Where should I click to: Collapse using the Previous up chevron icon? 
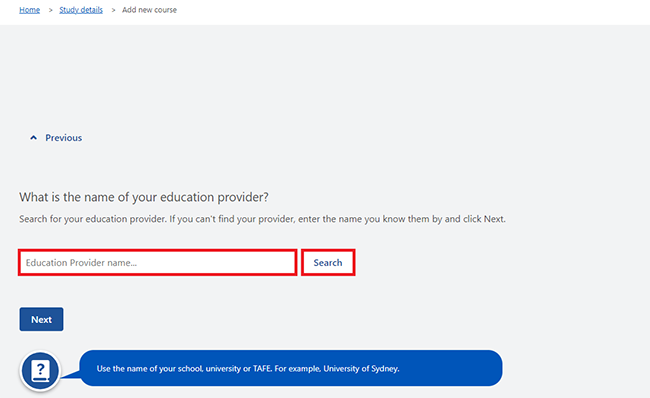[x=34, y=138]
